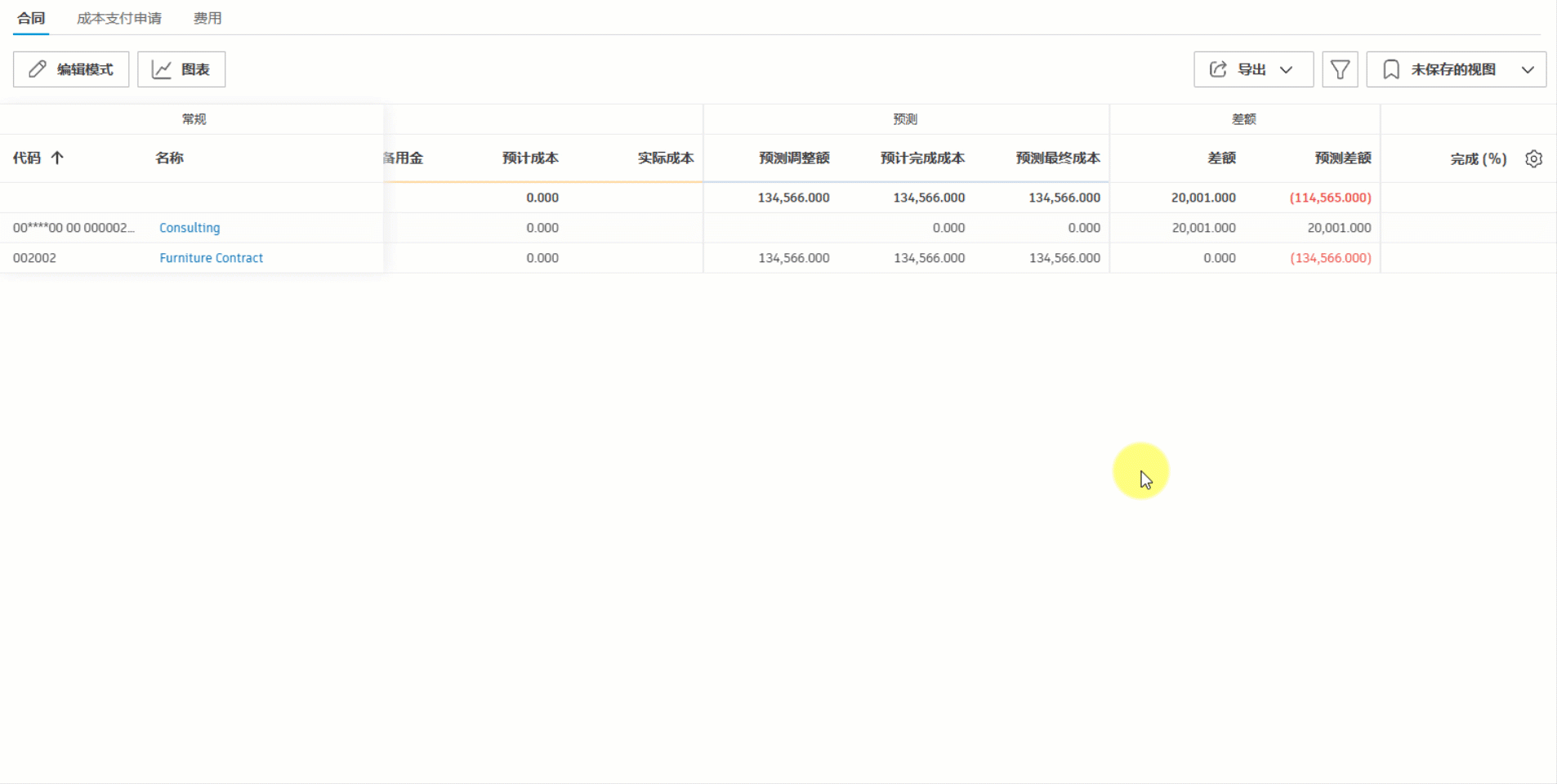Open the 未保存的视图 view dropdown
This screenshot has height=784, width=1557.
(x=1528, y=69)
